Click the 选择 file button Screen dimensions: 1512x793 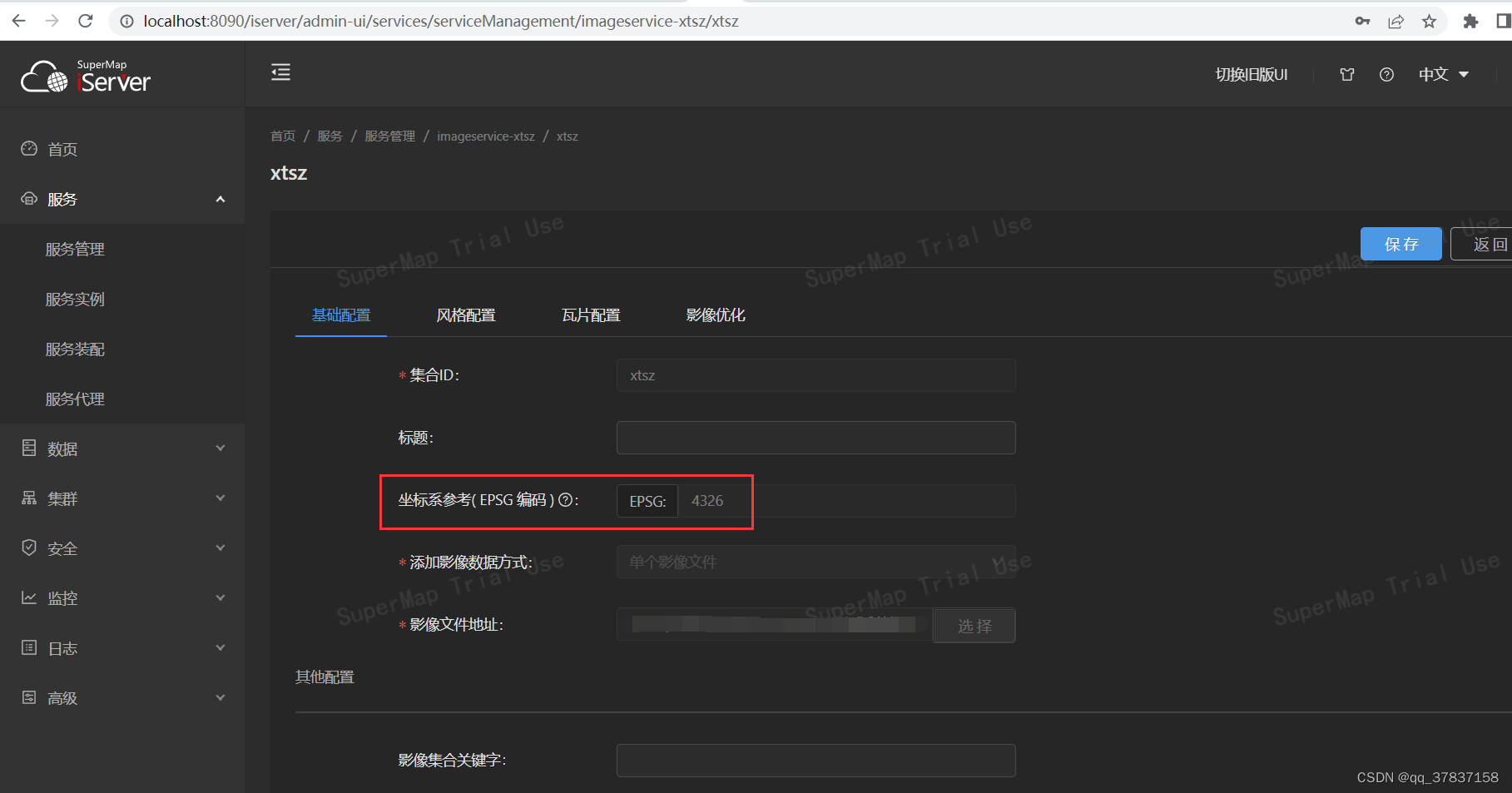pos(974,626)
